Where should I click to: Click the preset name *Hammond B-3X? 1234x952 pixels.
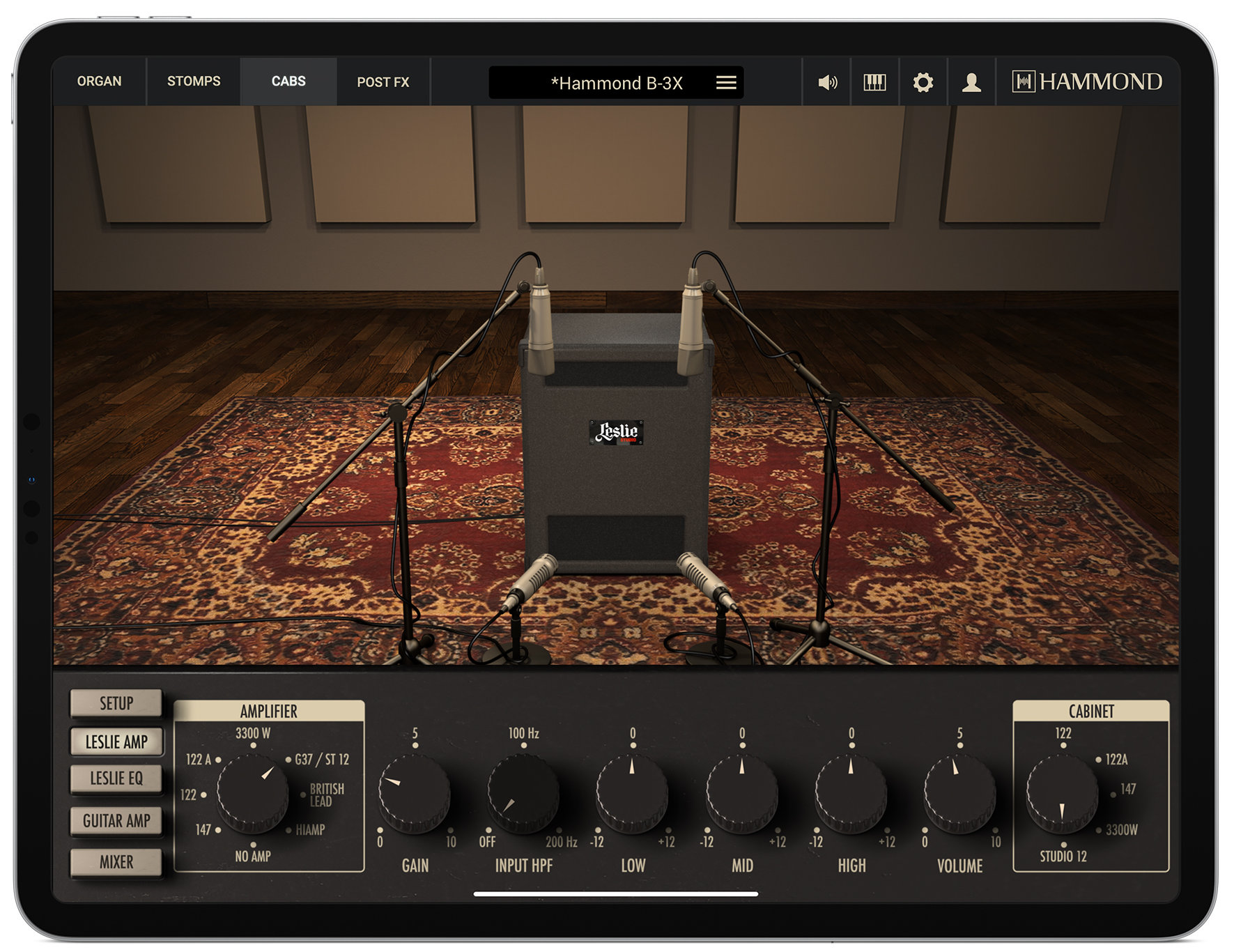click(x=616, y=82)
